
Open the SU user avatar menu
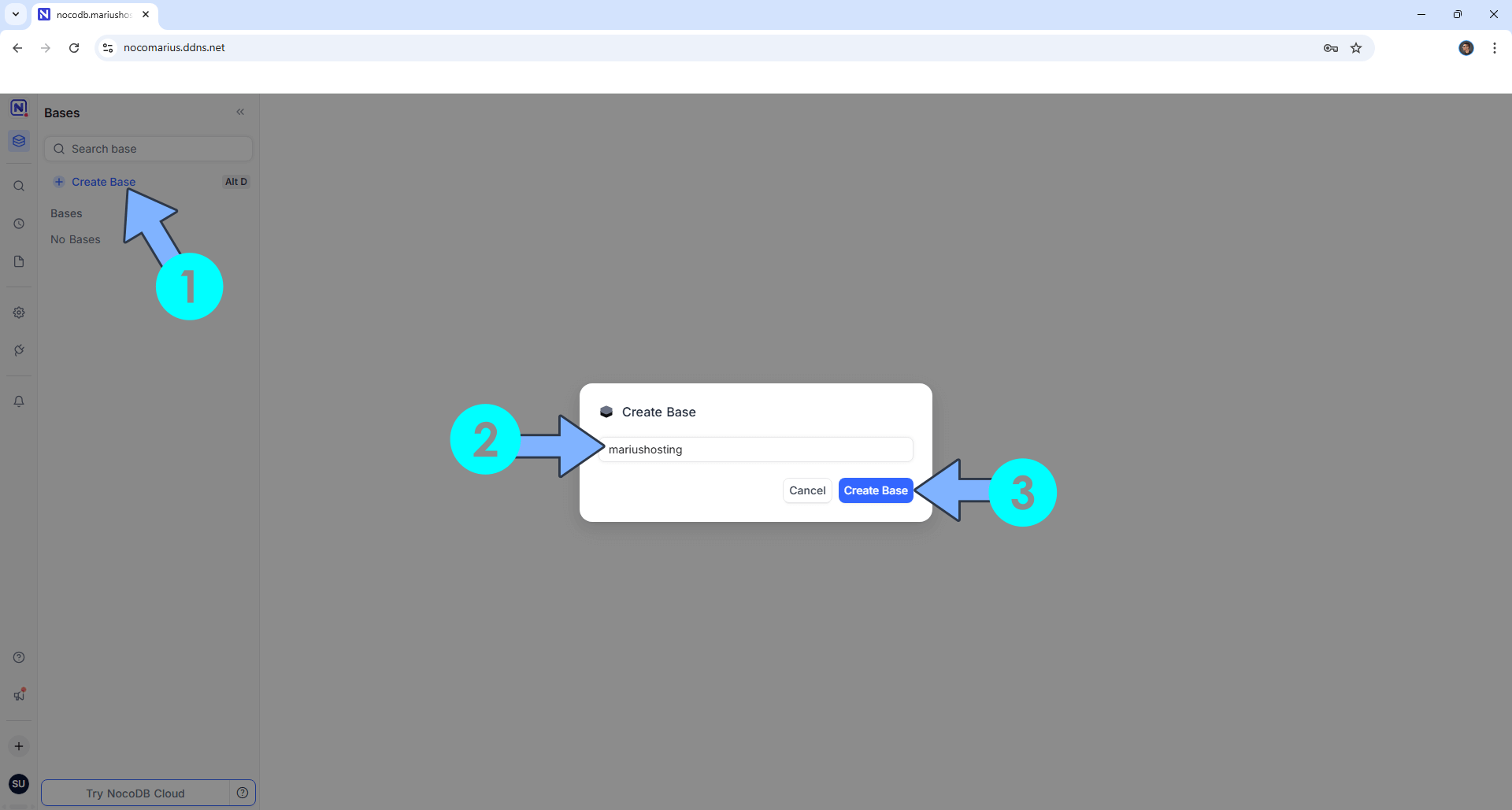coord(18,783)
